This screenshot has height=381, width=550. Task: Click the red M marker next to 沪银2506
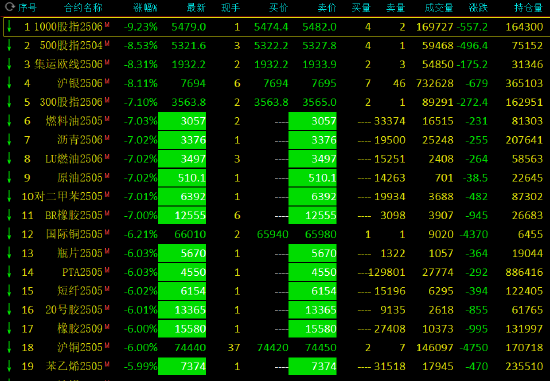tap(107, 81)
